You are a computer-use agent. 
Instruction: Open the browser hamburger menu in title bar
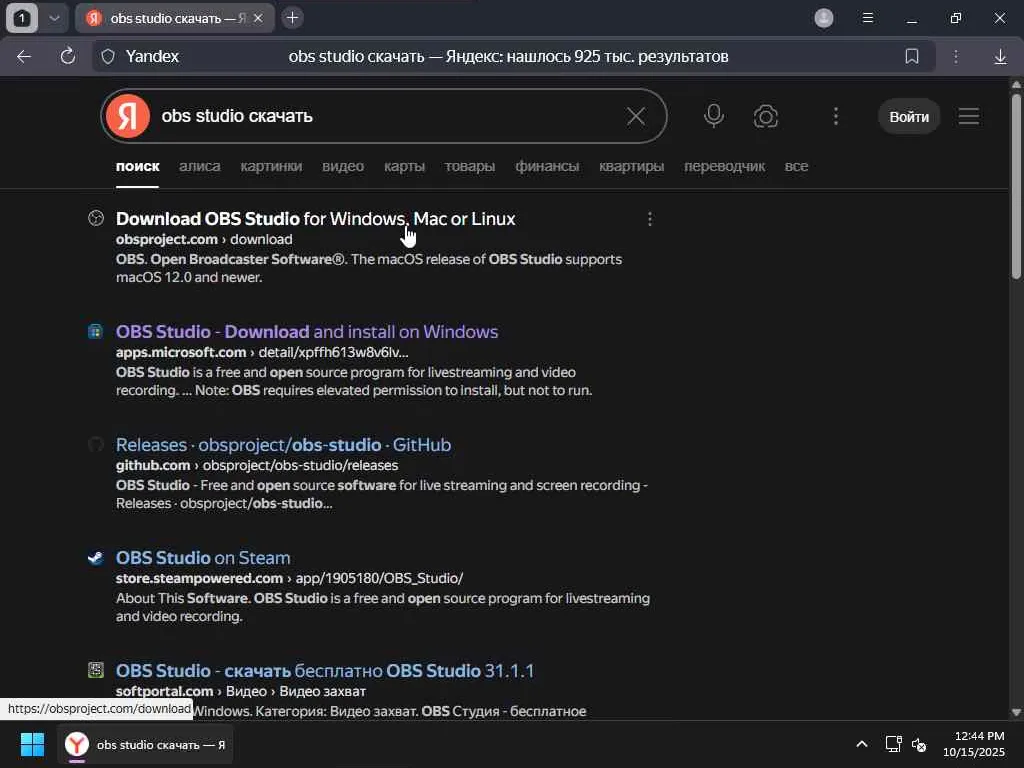(x=868, y=18)
